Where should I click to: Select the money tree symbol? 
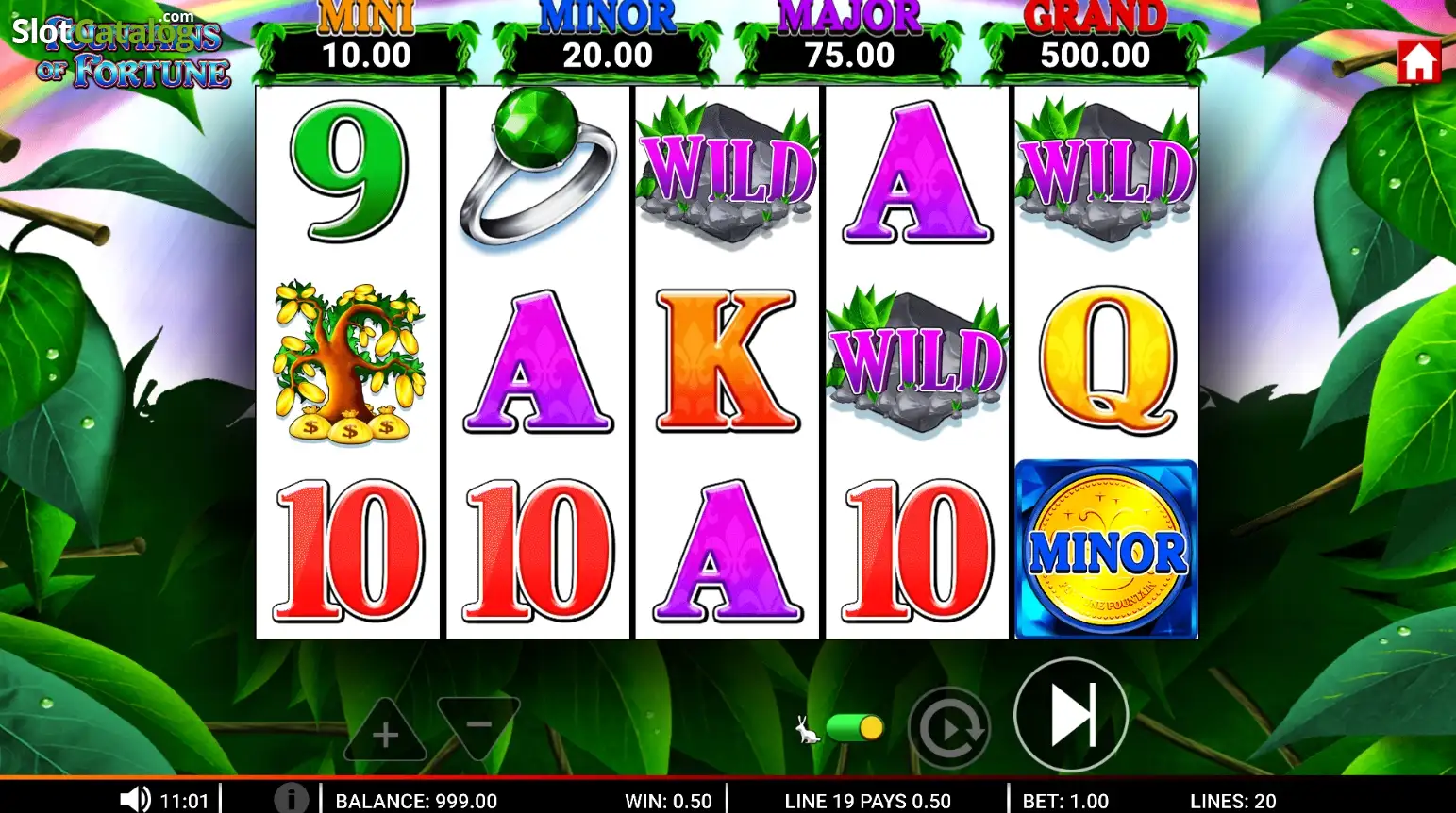349,361
